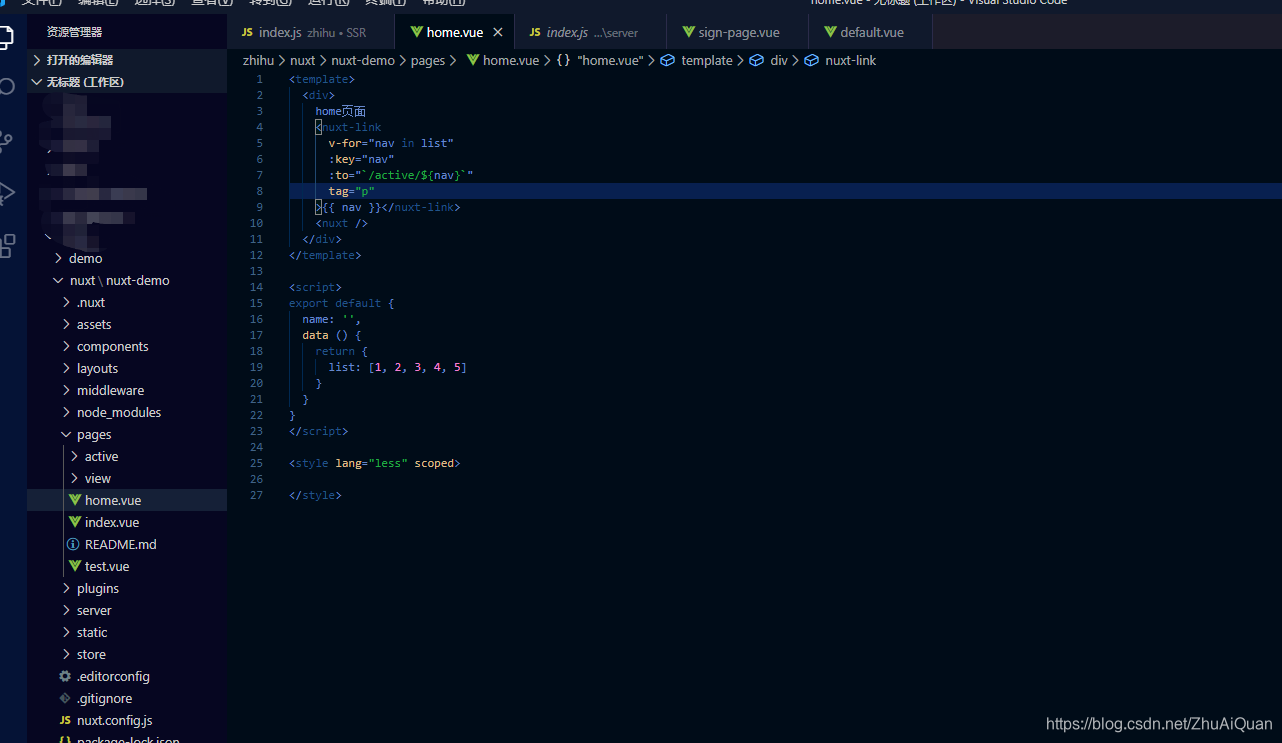1282x743 pixels.
Task: Click line number 19 in the gutter
Action: [x=257, y=367]
